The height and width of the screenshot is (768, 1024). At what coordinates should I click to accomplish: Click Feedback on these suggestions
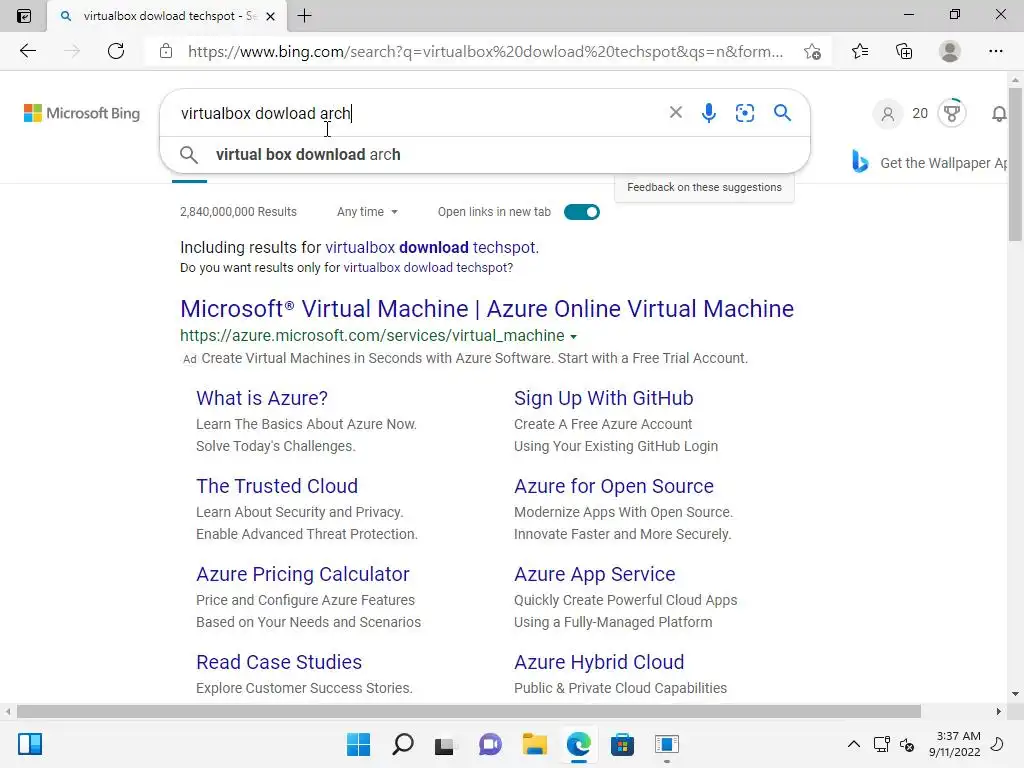[x=704, y=187]
